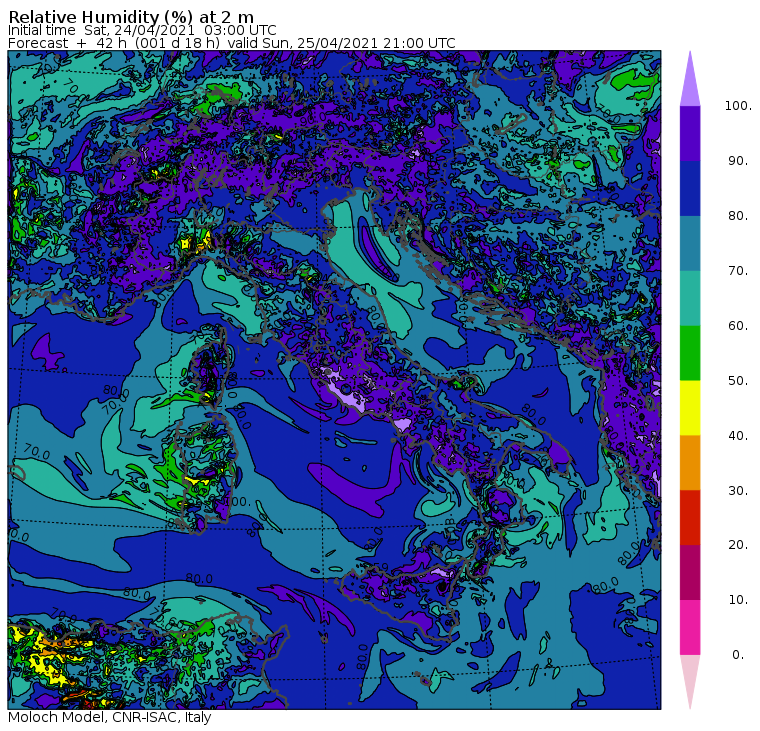
Task: Click the '60.' colorbar scale label
Action: 738,326
